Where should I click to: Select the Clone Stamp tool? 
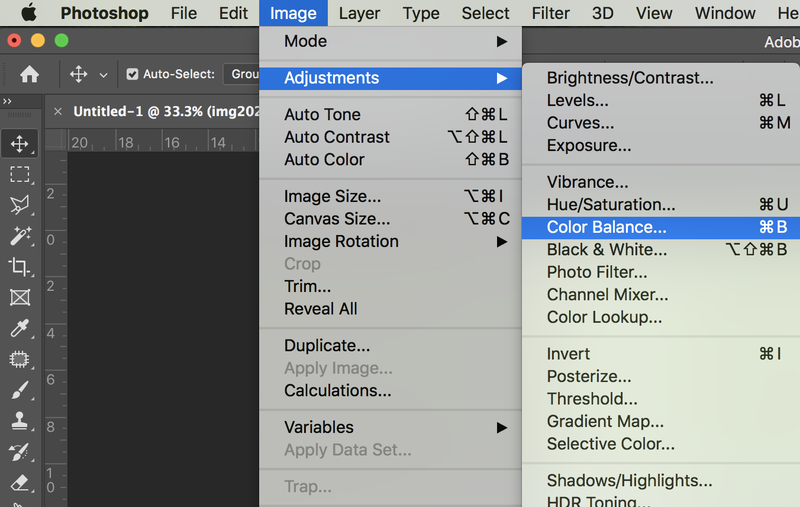click(19, 421)
